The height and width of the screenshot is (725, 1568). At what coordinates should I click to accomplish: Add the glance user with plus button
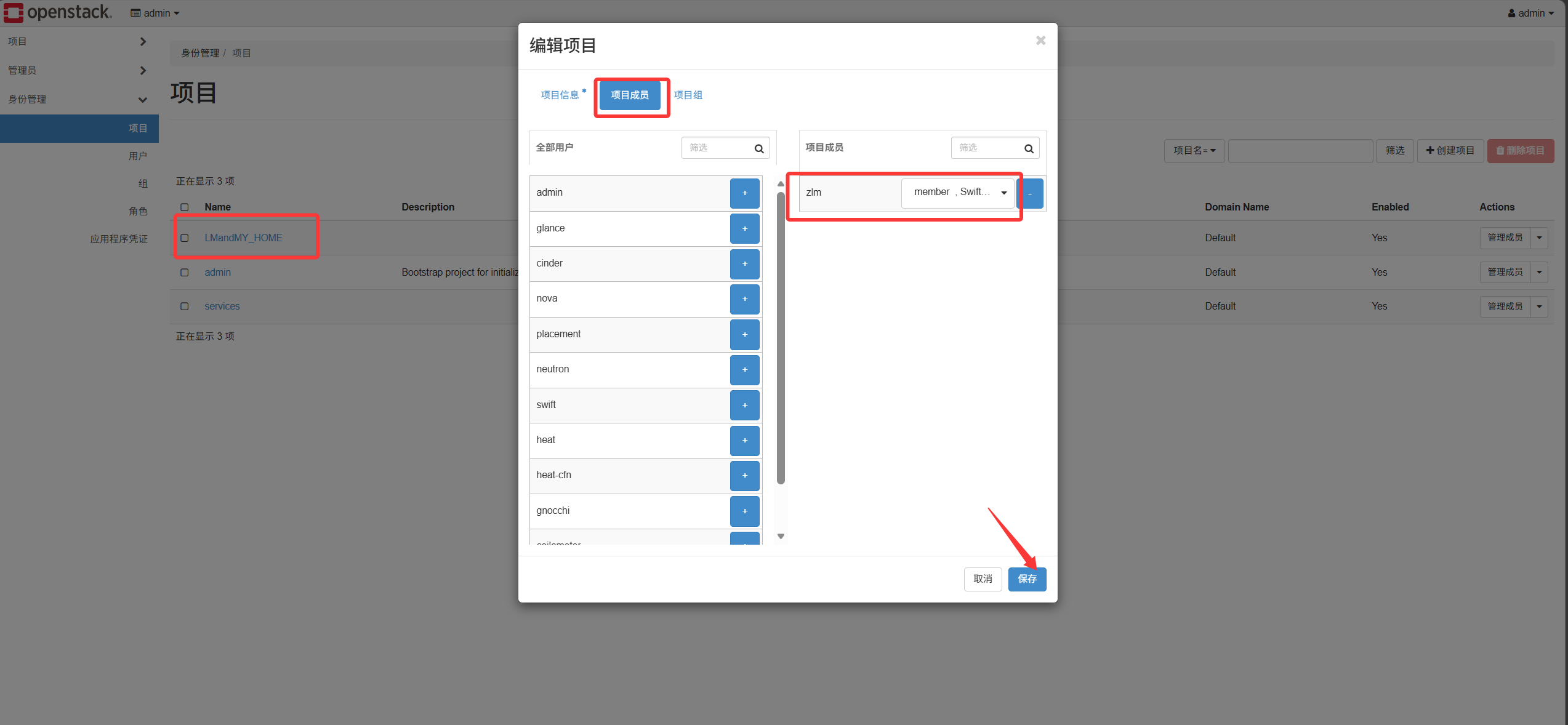pyautogui.click(x=744, y=228)
